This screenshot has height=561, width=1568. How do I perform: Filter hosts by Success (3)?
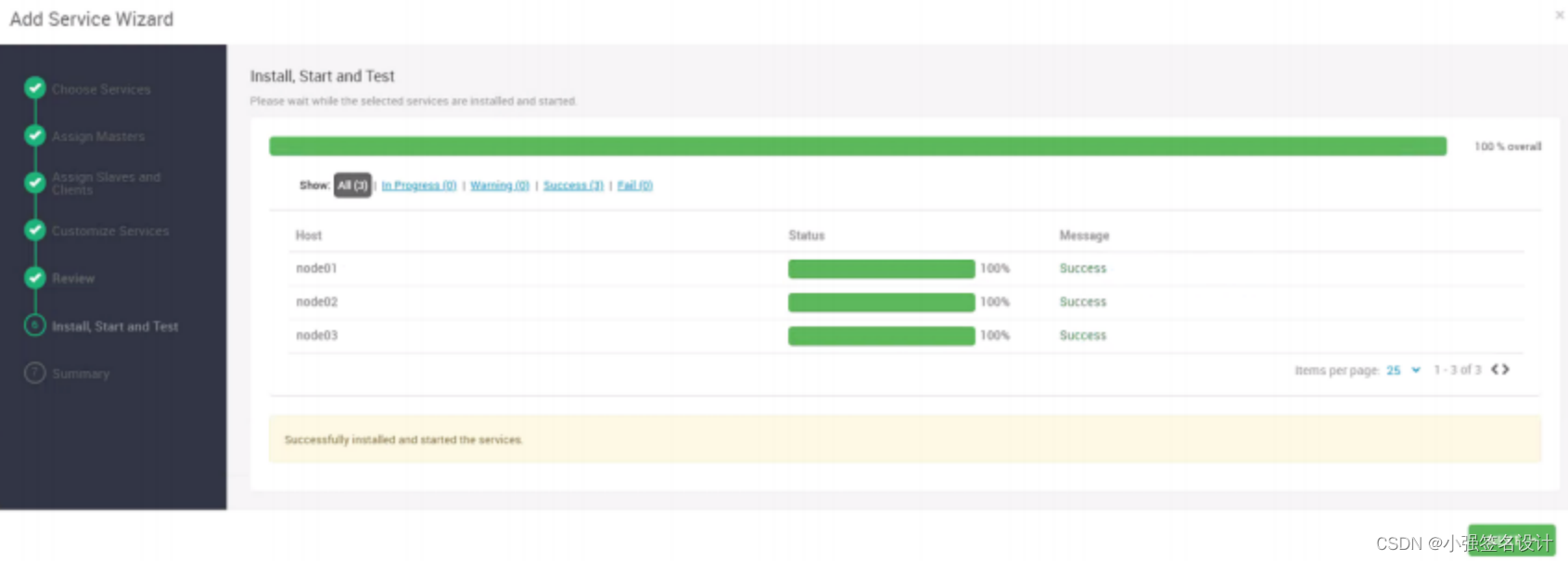click(573, 185)
